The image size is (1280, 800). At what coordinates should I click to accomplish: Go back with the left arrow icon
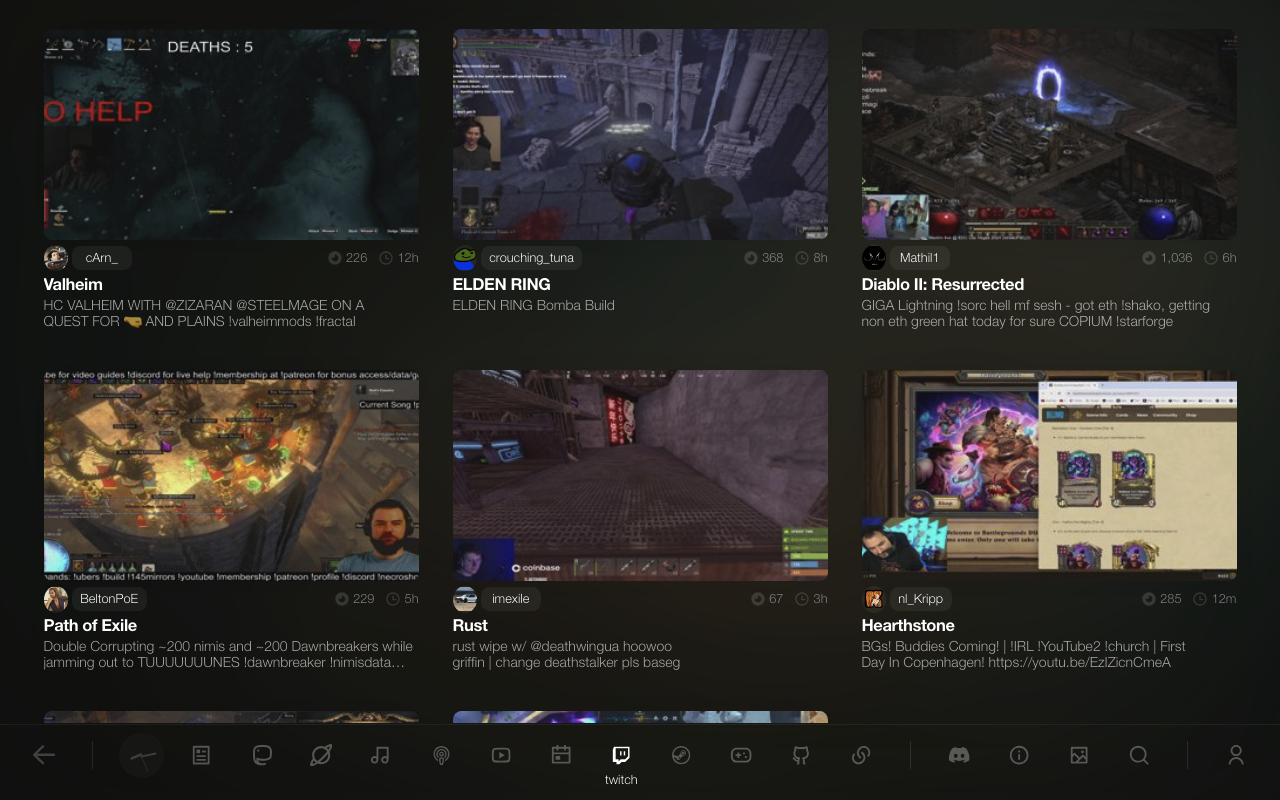click(x=44, y=755)
